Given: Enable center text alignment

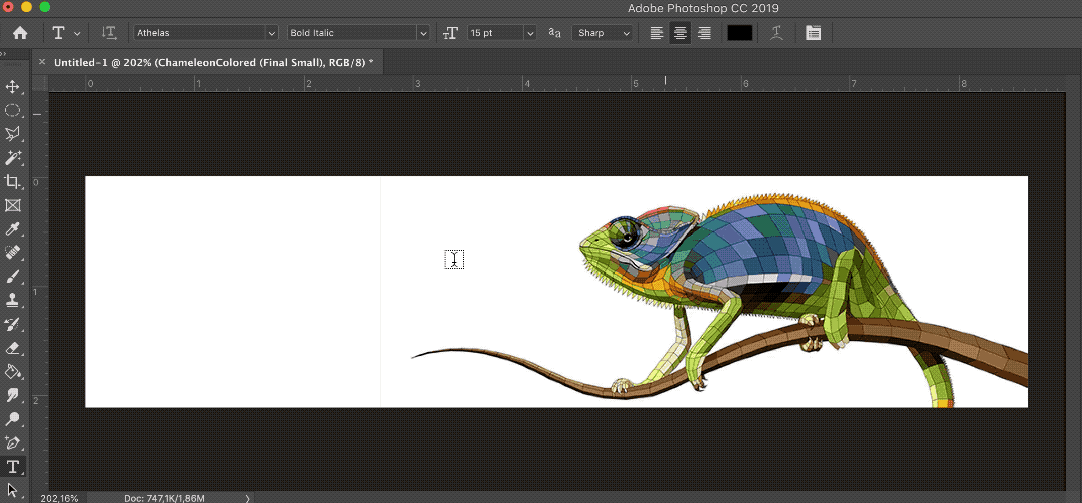Looking at the screenshot, I should (680, 33).
